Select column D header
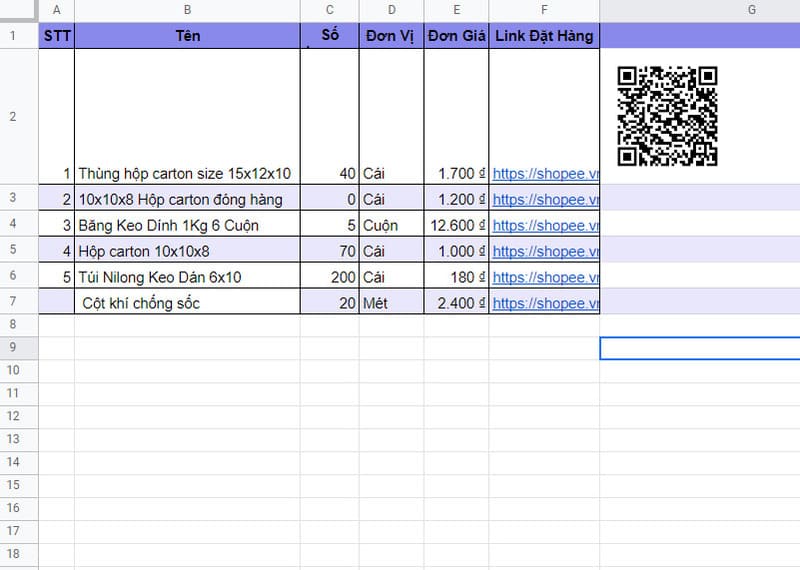This screenshot has width=800, height=570. pyautogui.click(x=391, y=10)
